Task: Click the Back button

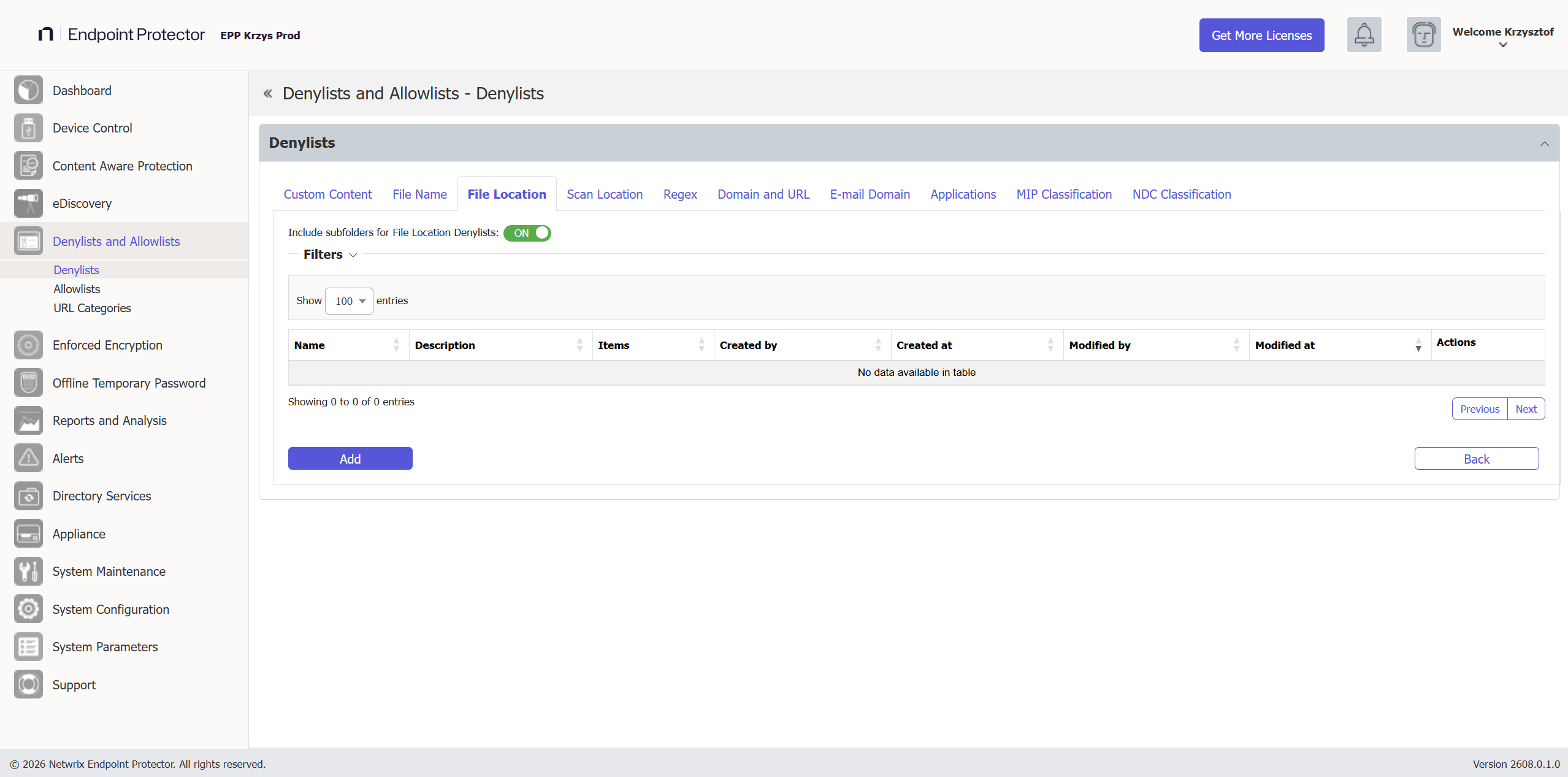Action: pyautogui.click(x=1477, y=459)
